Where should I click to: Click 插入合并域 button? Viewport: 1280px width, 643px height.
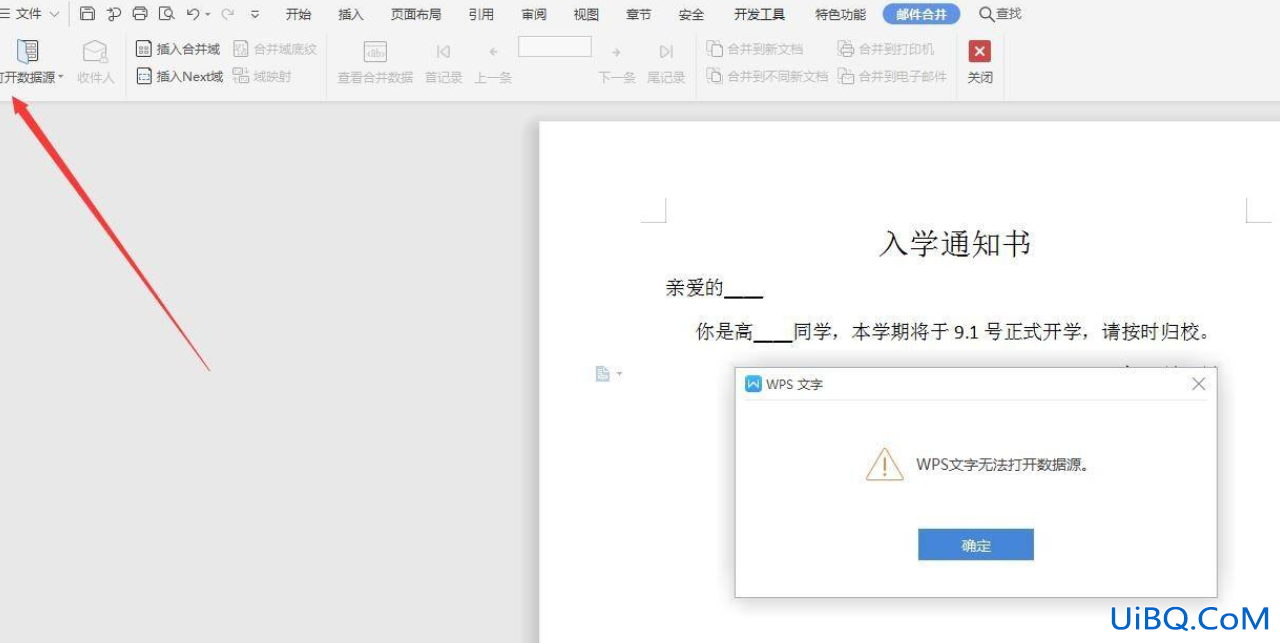(x=178, y=48)
